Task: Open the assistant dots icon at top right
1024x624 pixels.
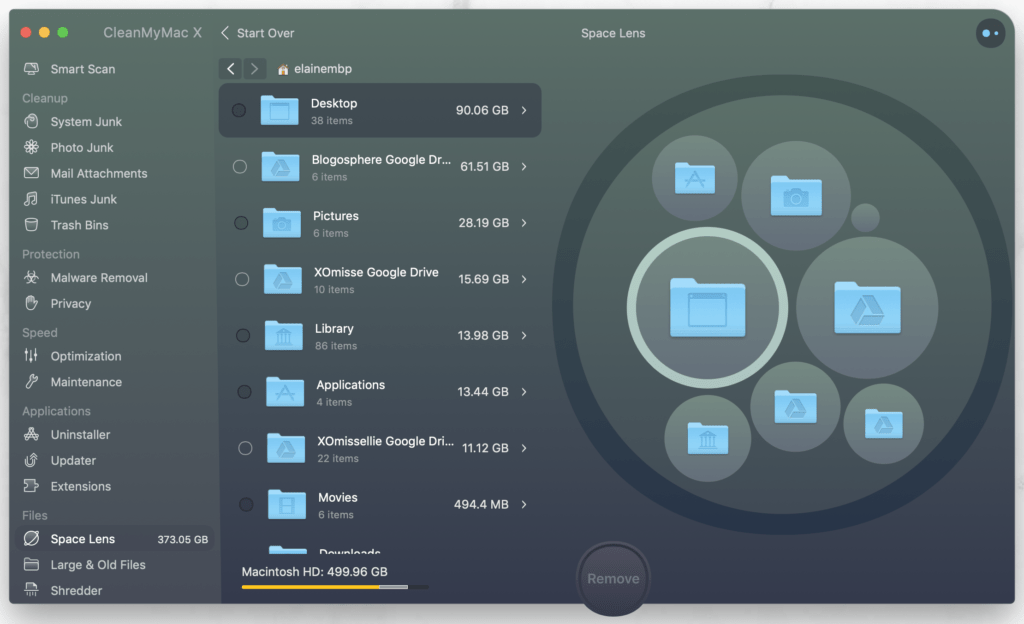Action: [x=990, y=33]
